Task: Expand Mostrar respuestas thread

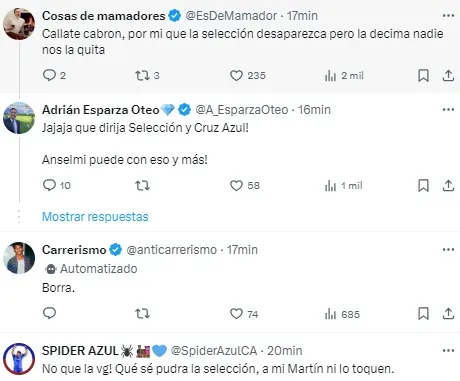Action: [x=95, y=217]
